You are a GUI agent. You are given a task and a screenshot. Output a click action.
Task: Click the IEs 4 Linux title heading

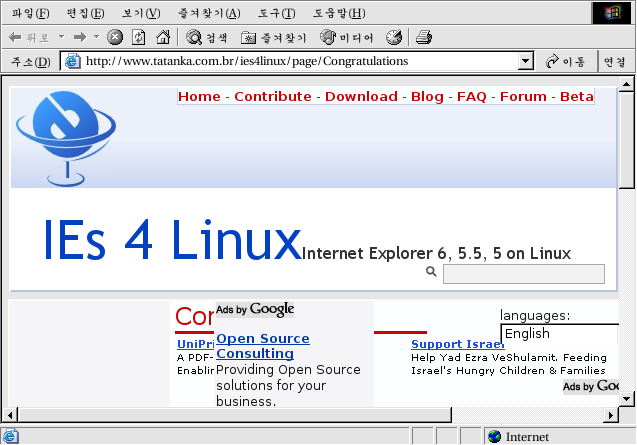[172, 240]
